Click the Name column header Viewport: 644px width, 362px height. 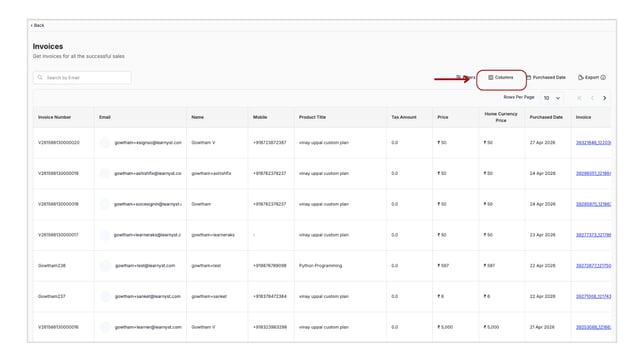pyautogui.click(x=198, y=117)
